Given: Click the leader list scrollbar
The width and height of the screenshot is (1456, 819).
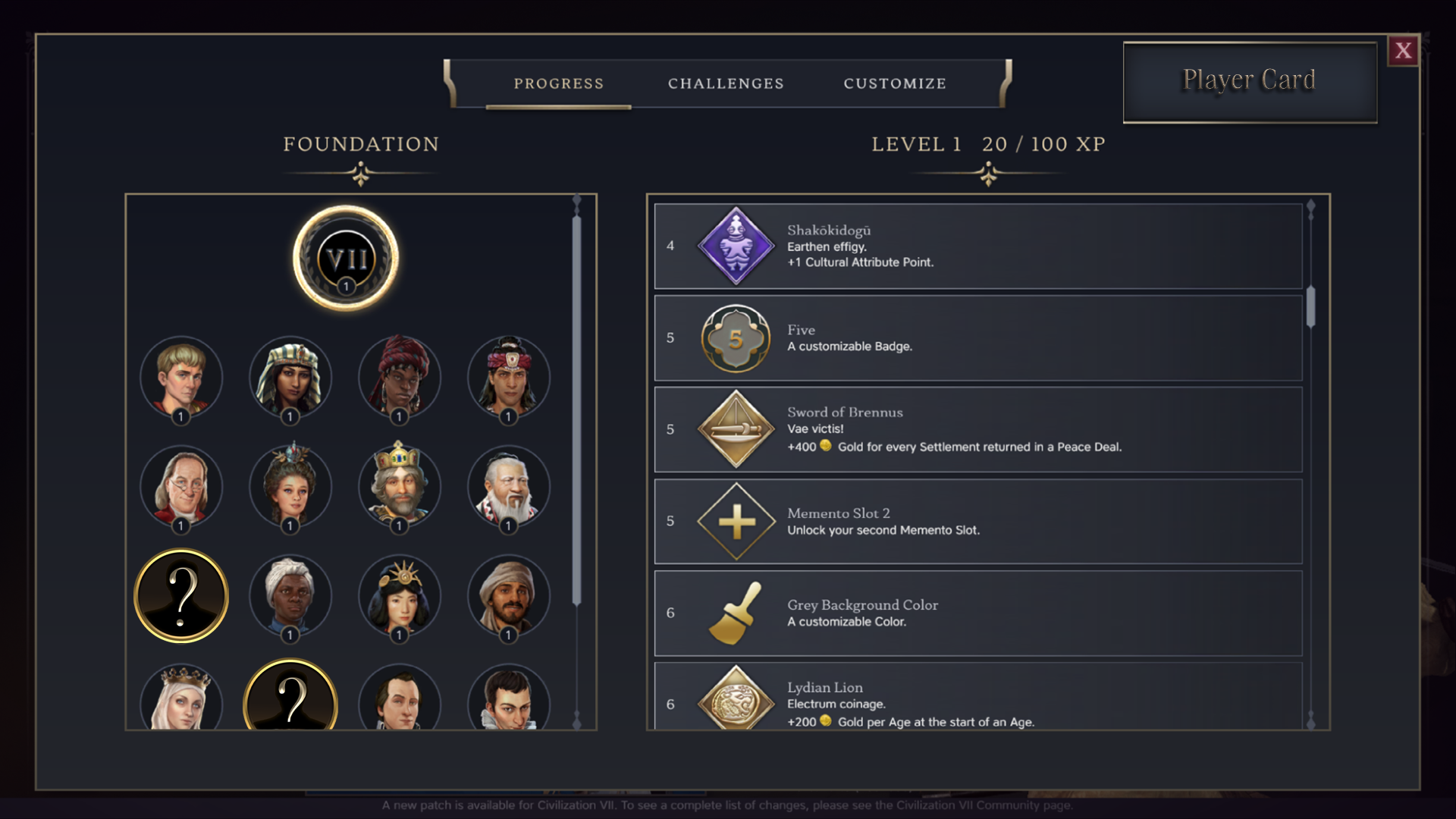Looking at the screenshot, I should tap(576, 410).
